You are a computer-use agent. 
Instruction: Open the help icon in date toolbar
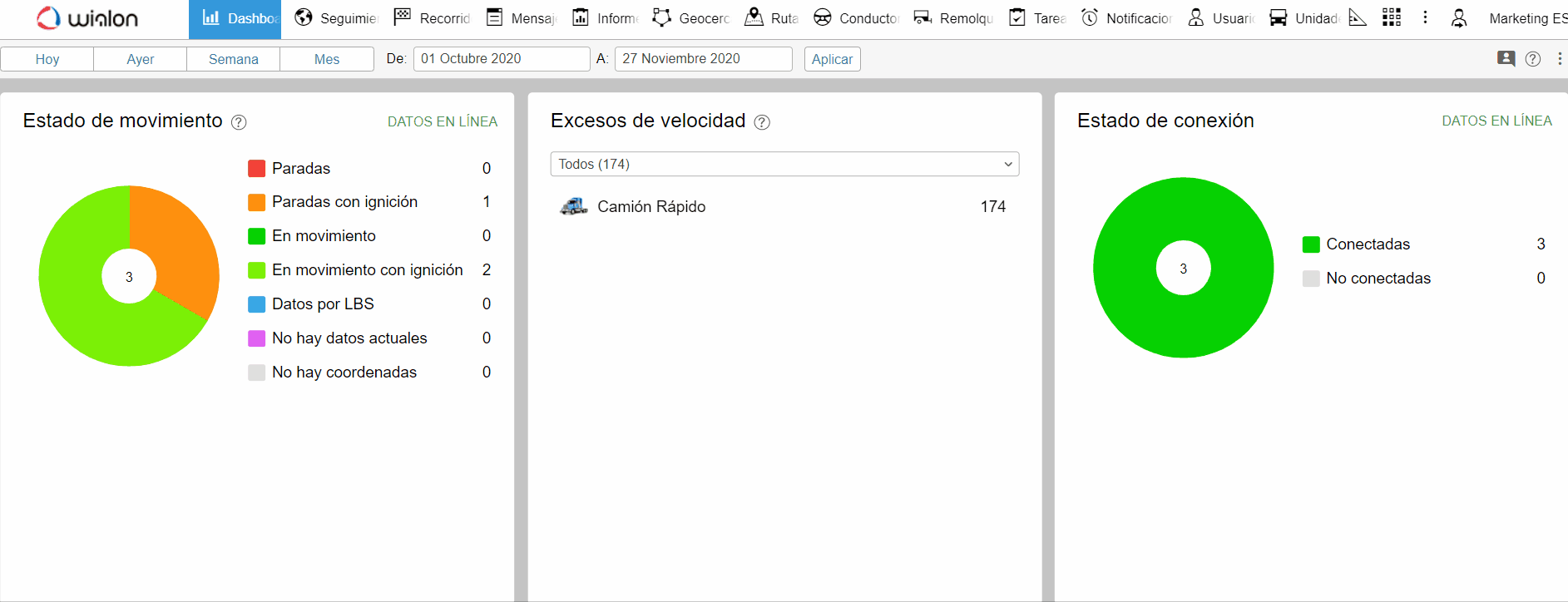click(1533, 59)
